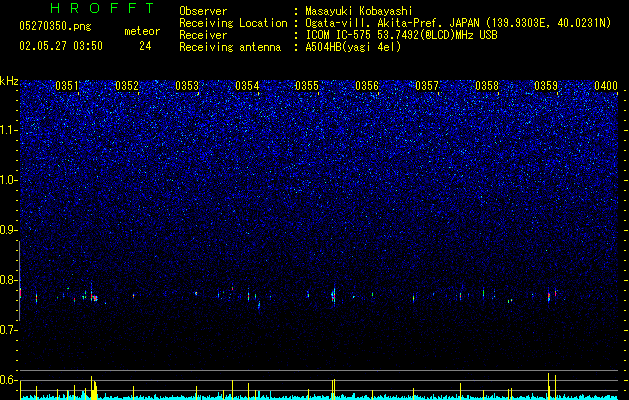Viewport: 629px width, 400px height.
Task: Click the ICOM IC-575 53.7492 MHz USB text
Action: (x=401, y=35)
